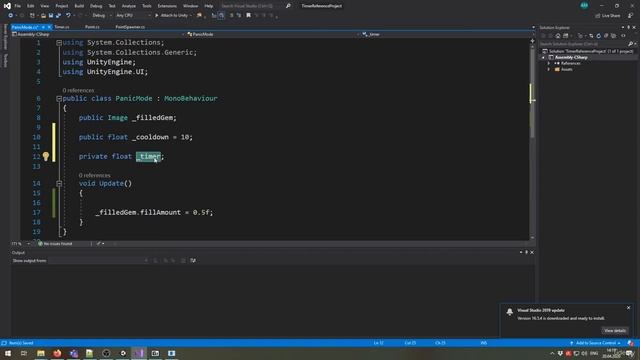This screenshot has height=360, width=640.
Task: Open Firefox from the taskbar
Action: click(x=57, y=353)
